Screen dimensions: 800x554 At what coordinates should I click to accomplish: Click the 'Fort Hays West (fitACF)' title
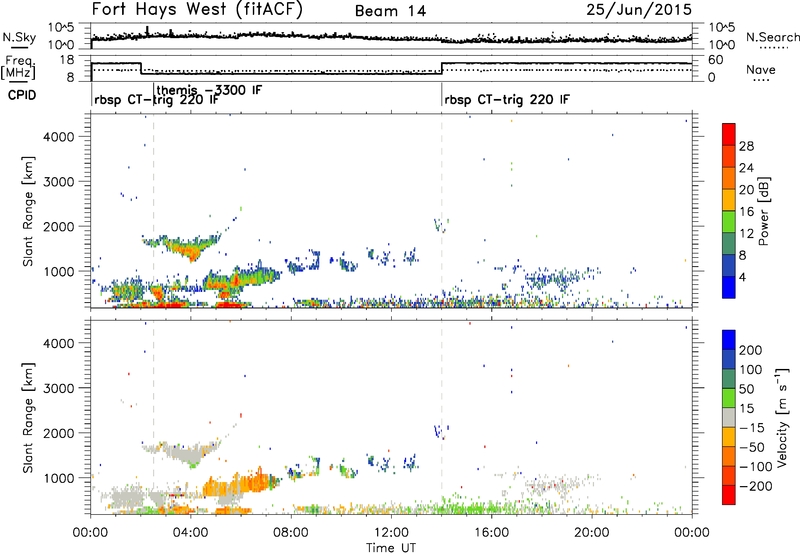197,10
